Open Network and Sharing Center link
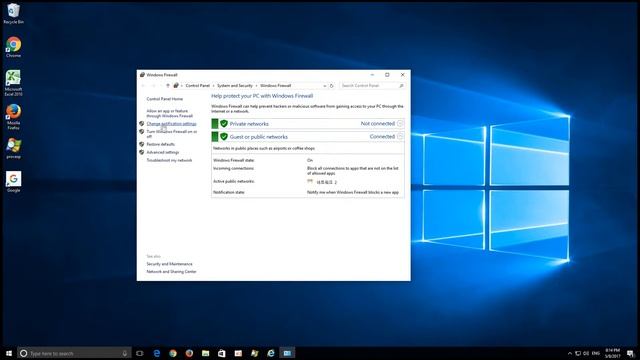Image resolution: width=640 pixels, height=360 pixels. pos(171,271)
